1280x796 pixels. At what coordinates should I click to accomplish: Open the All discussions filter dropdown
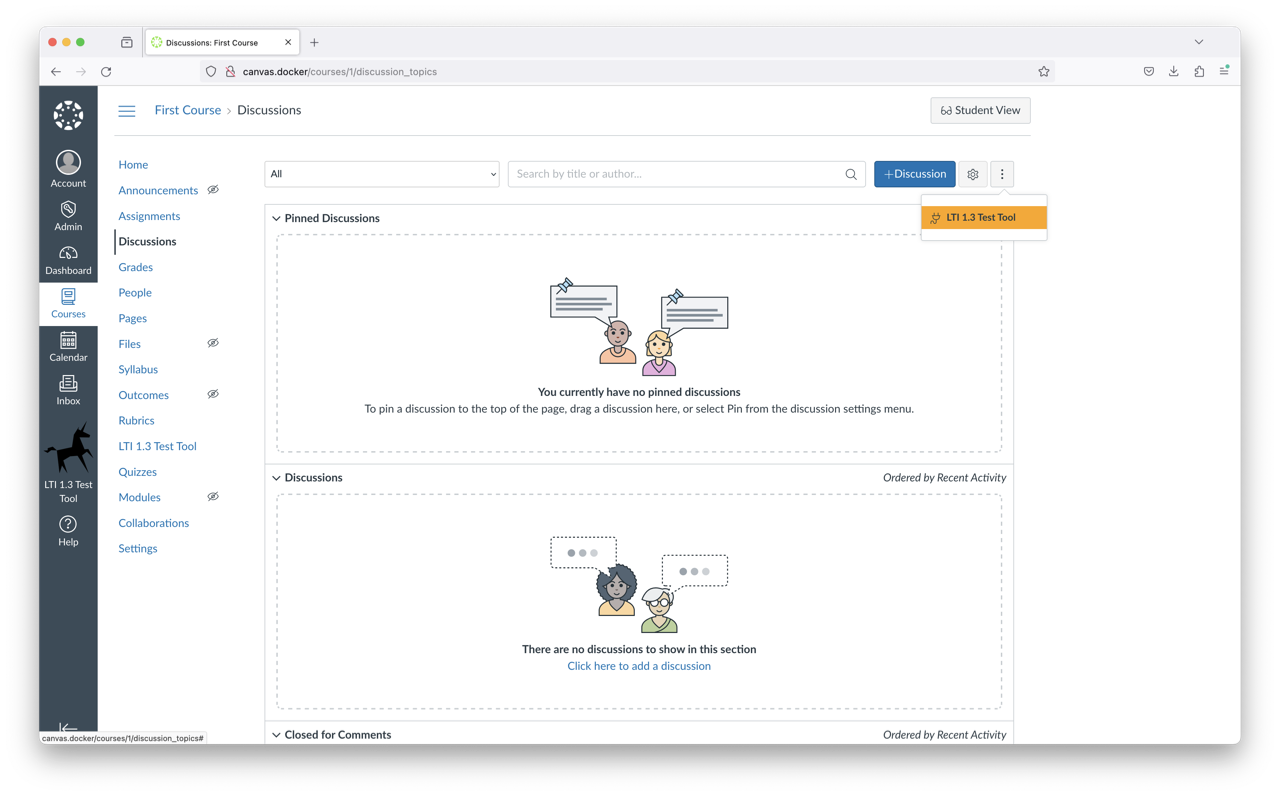point(381,174)
